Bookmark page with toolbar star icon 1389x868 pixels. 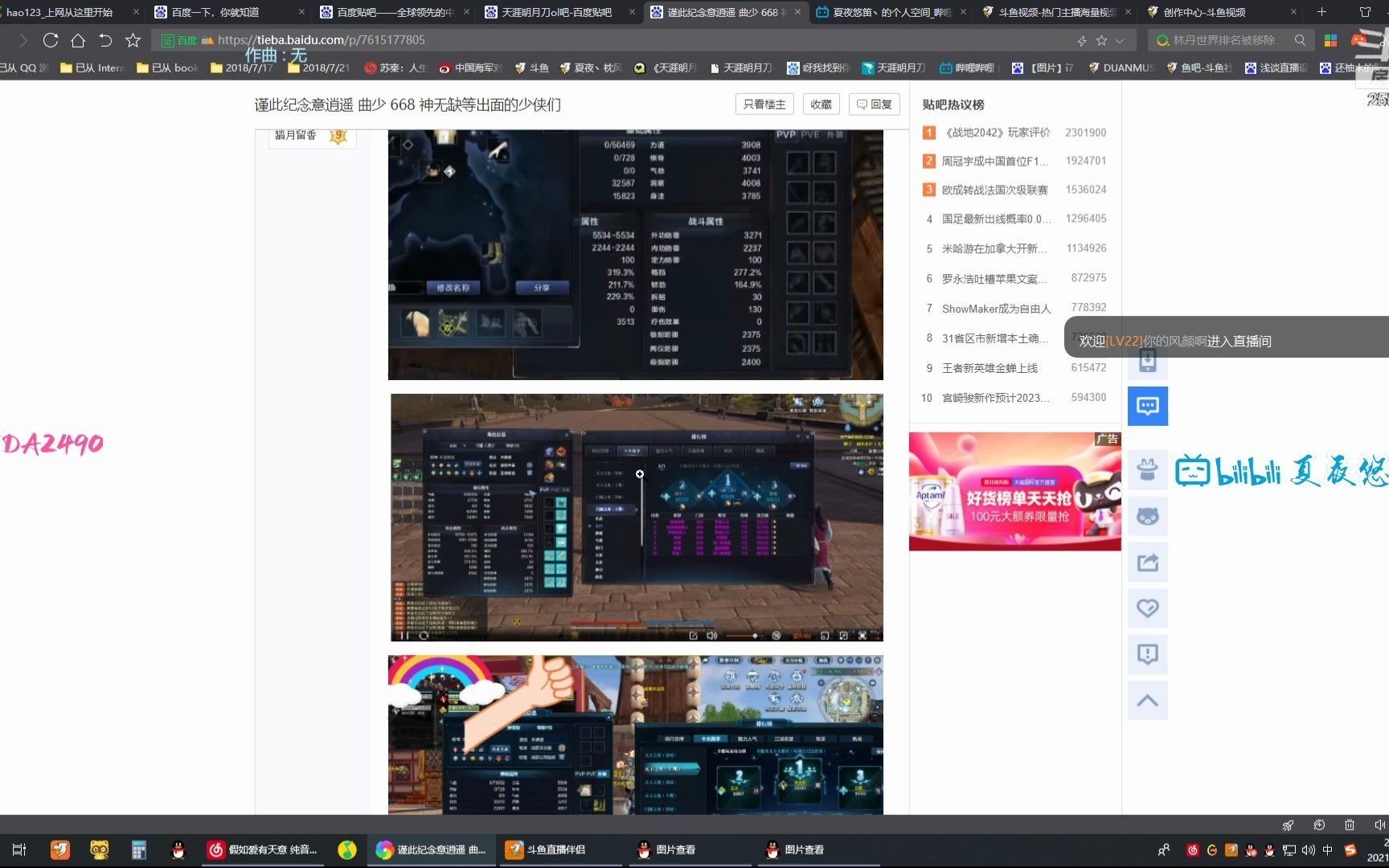click(133, 40)
